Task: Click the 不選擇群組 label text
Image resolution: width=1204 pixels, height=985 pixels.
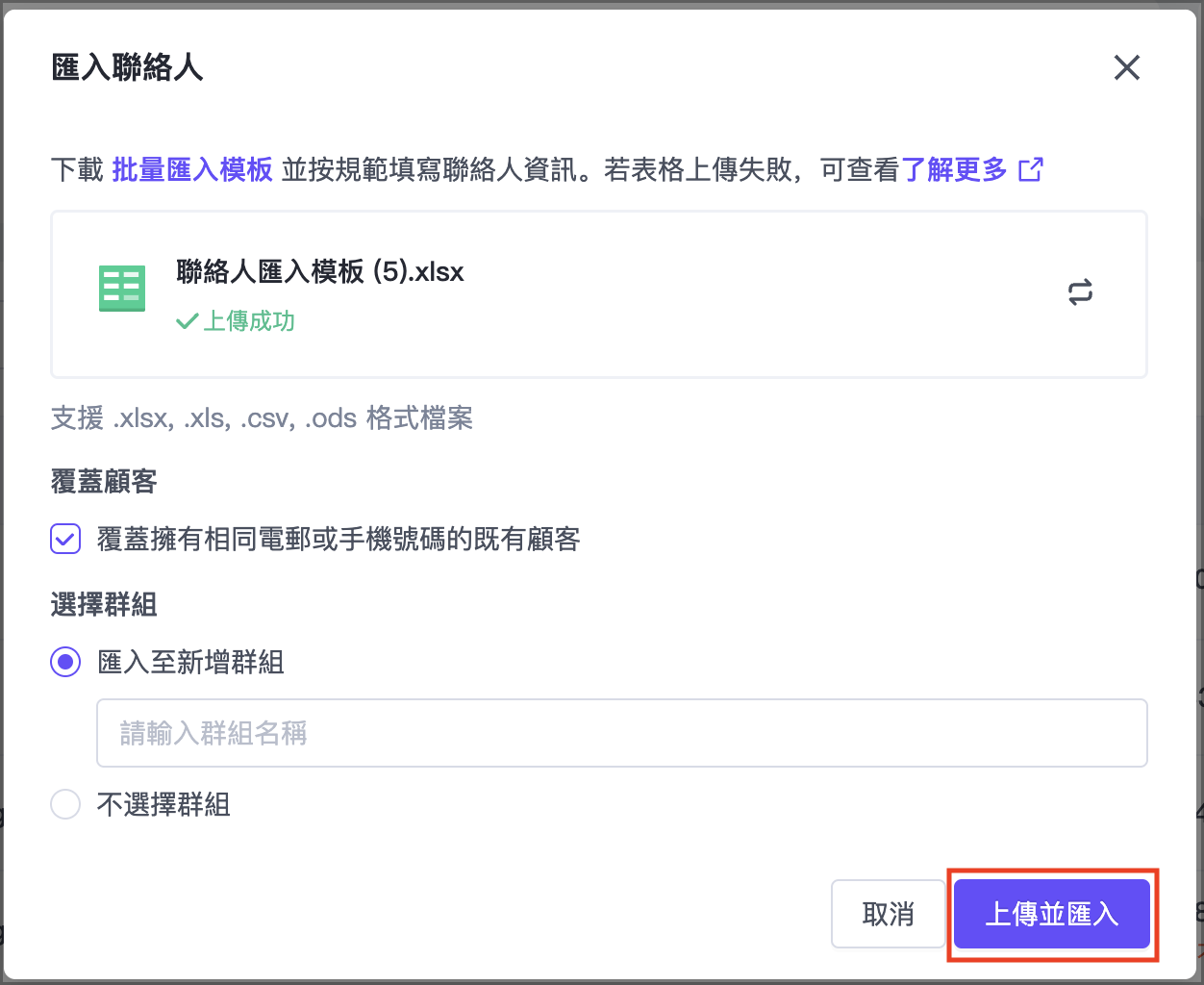Action: 163,804
